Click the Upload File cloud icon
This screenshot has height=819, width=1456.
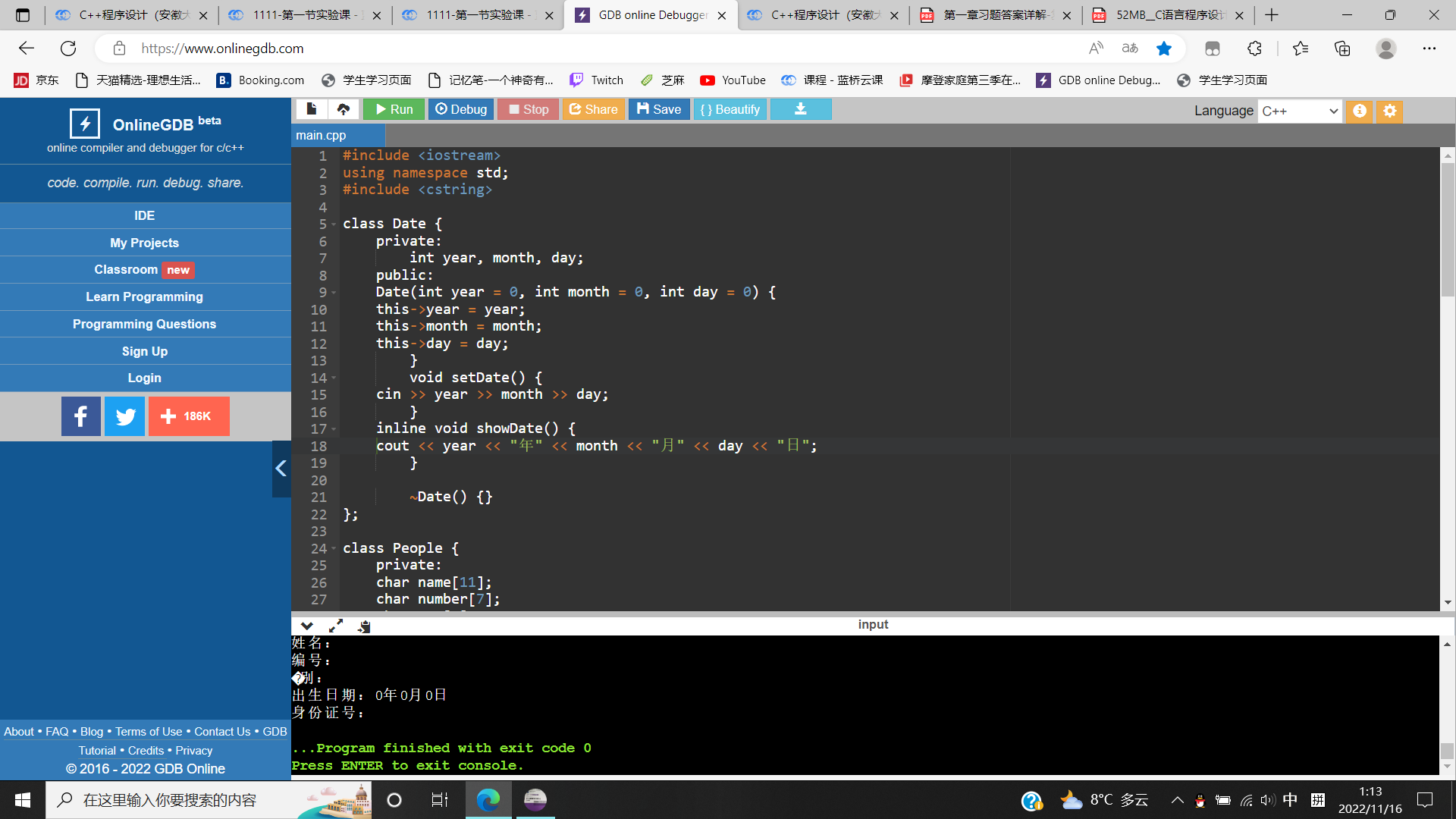click(x=344, y=109)
